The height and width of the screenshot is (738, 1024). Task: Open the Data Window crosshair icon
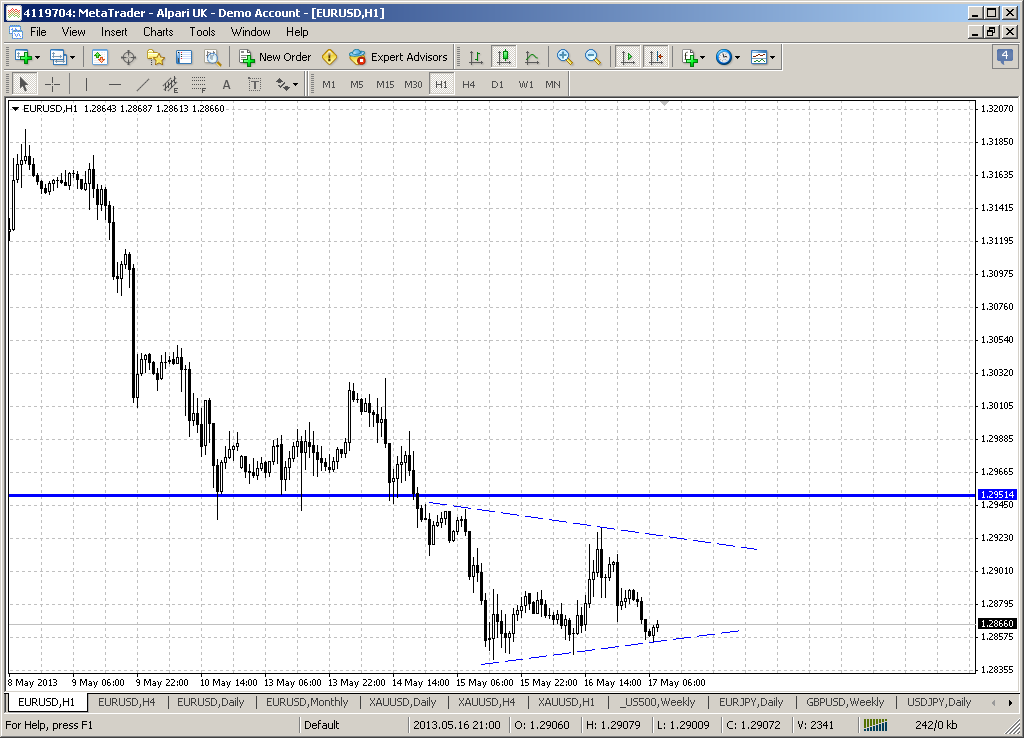pyautogui.click(x=128, y=57)
